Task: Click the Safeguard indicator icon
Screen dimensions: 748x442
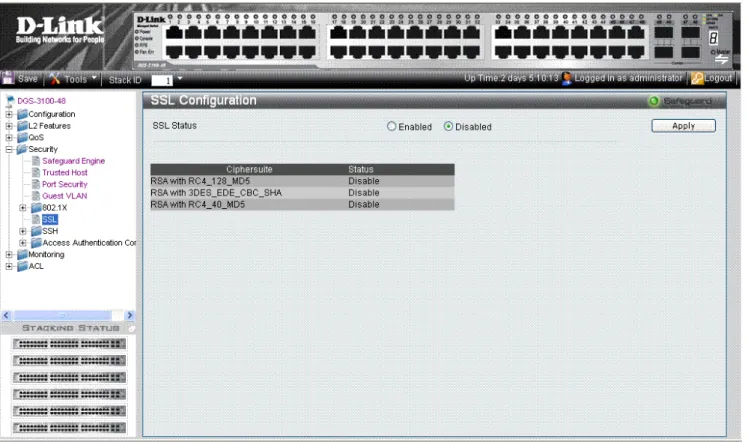Action: (x=654, y=101)
